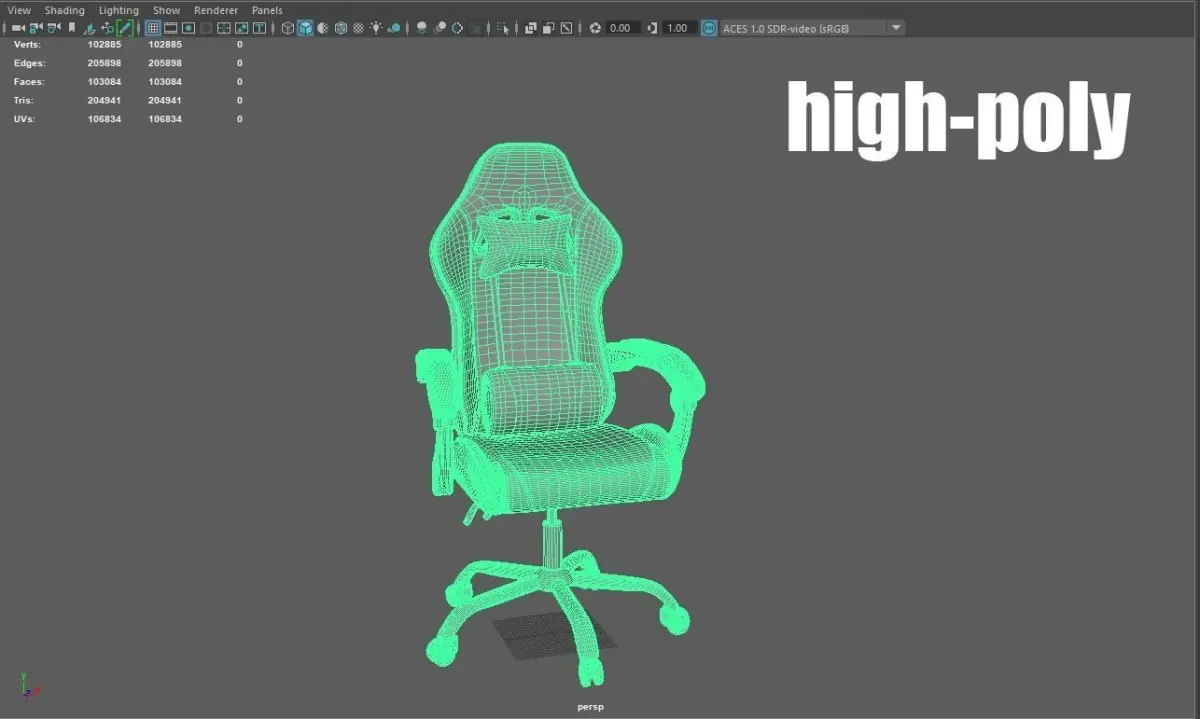
Task: Click the Wireframe on Shaded icon
Action: [x=341, y=28]
